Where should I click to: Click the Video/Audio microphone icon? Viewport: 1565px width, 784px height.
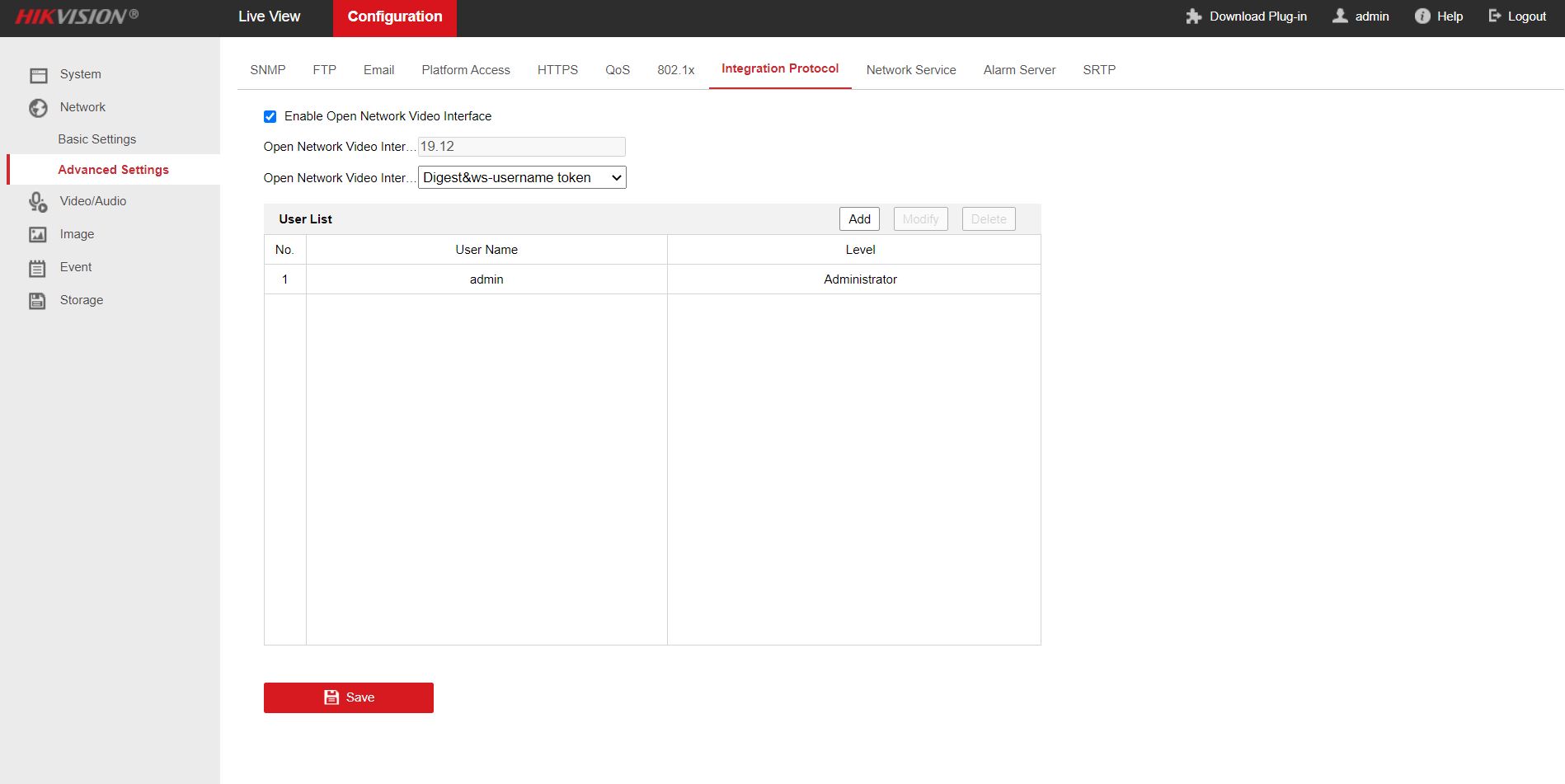pos(38,202)
